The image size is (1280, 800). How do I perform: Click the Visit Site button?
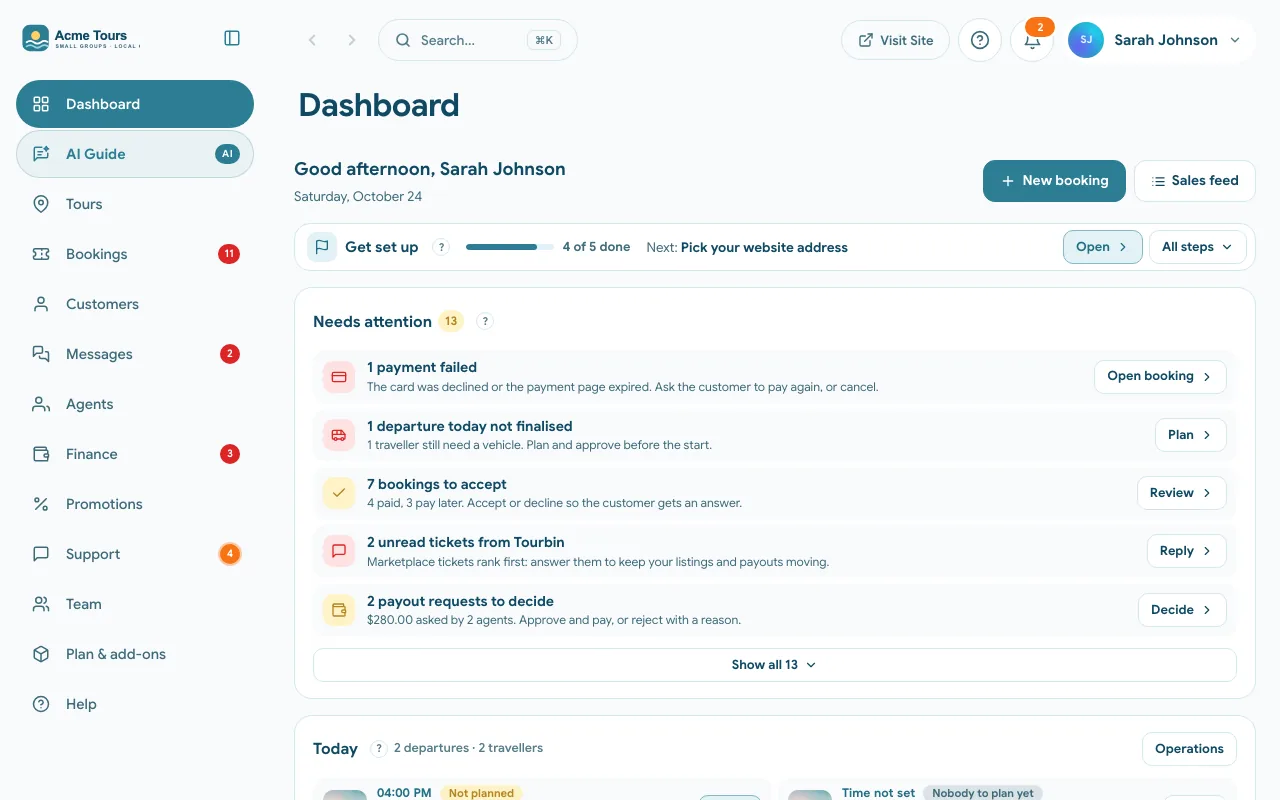[895, 40]
